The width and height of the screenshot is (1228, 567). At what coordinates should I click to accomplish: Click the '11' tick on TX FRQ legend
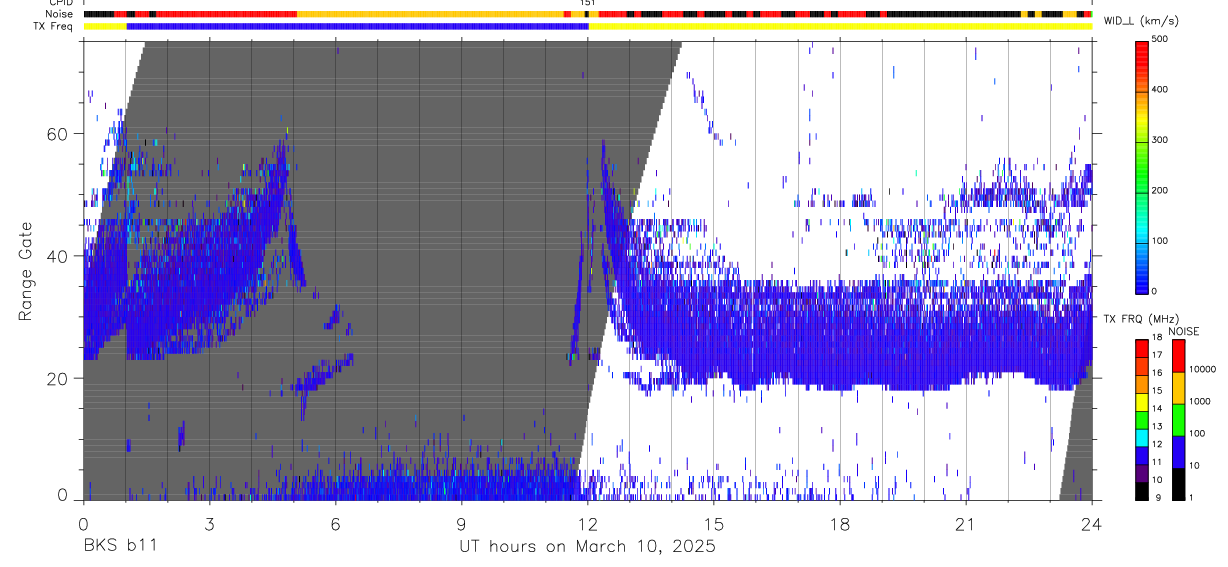pyautogui.click(x=1158, y=462)
